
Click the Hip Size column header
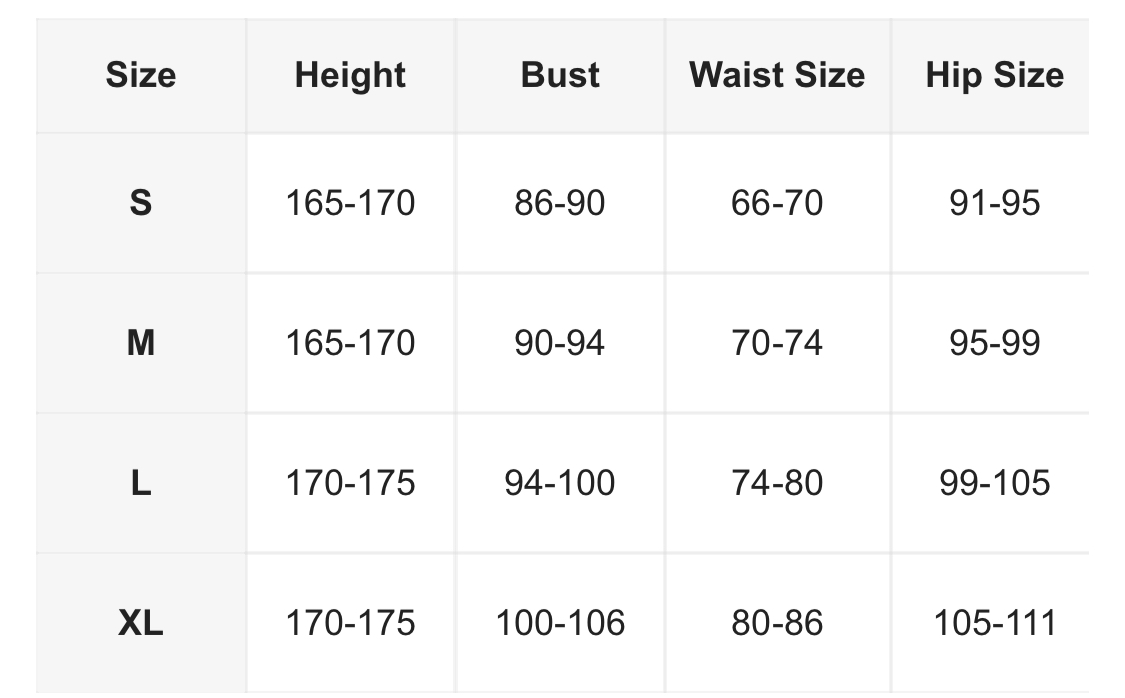994,76
